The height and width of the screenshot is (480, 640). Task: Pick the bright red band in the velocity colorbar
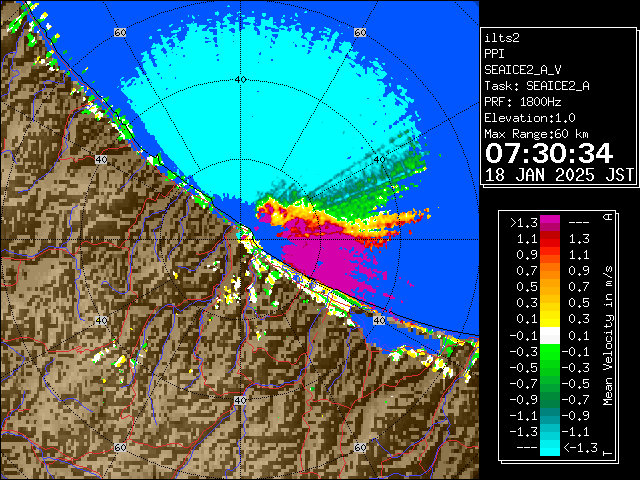click(550, 247)
